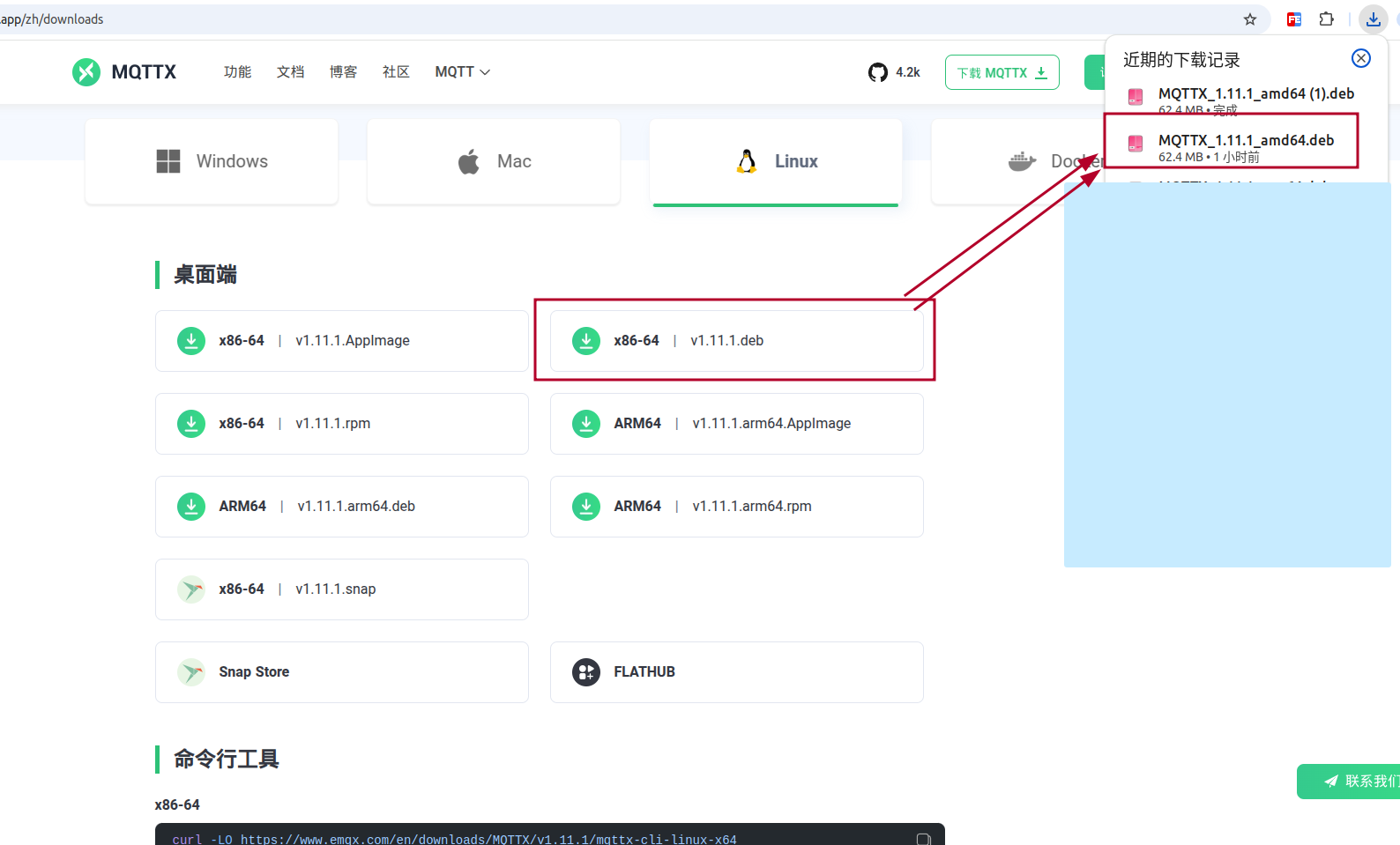Click the 联系我们 contact button
Viewport: 1400px width, 845px height.
(x=1348, y=782)
